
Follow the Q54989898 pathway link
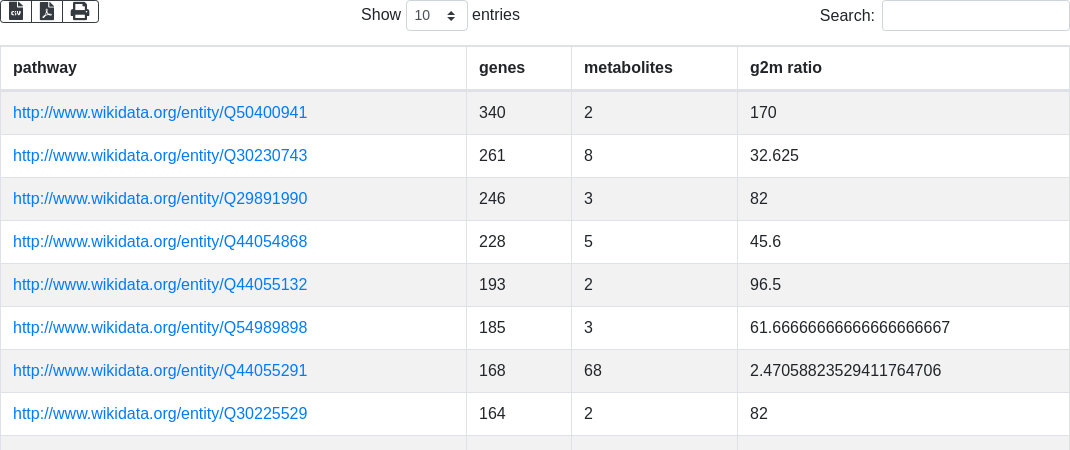tap(160, 328)
